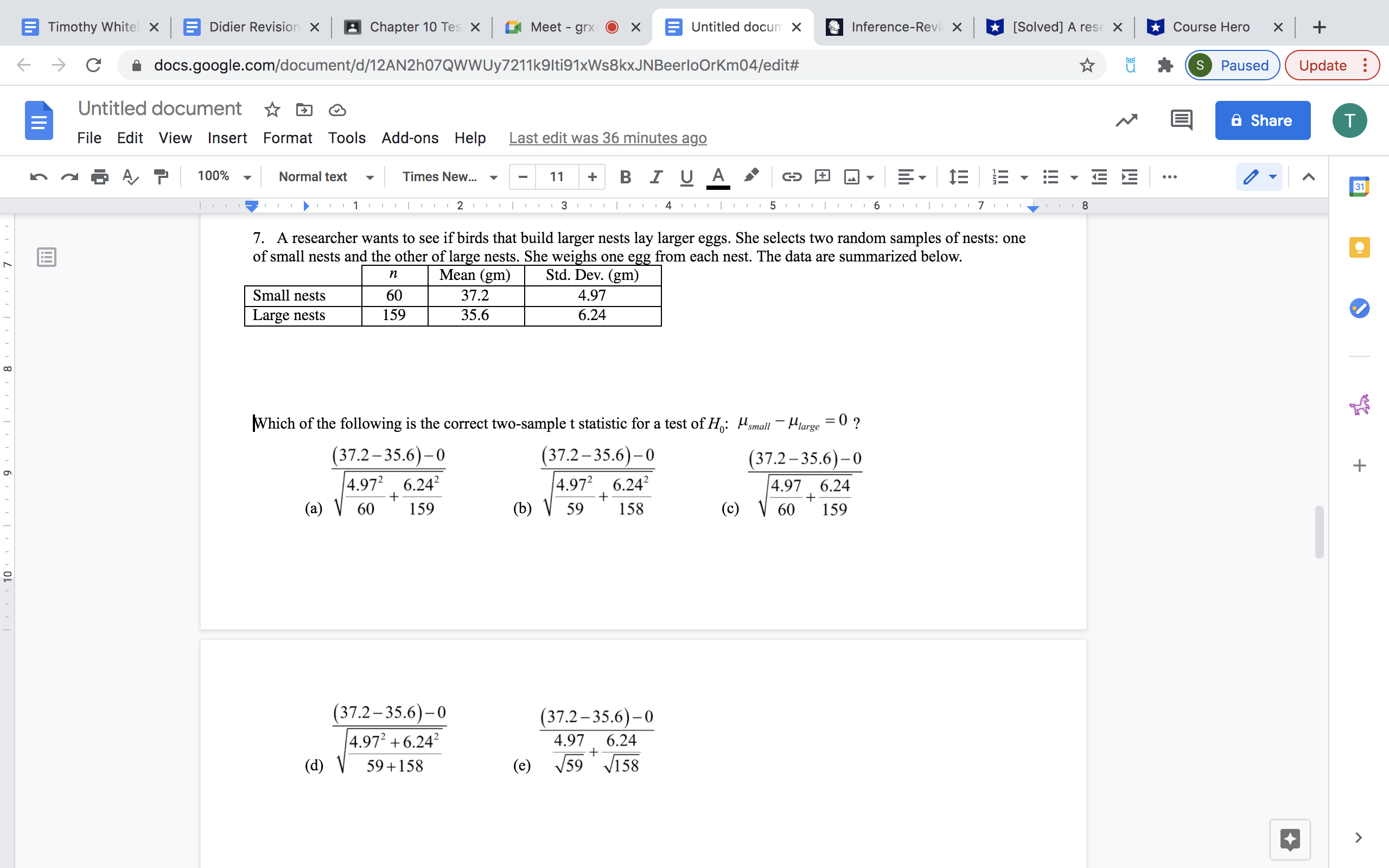
Task: Toggle the editing mode pencil icon
Action: click(1255, 178)
